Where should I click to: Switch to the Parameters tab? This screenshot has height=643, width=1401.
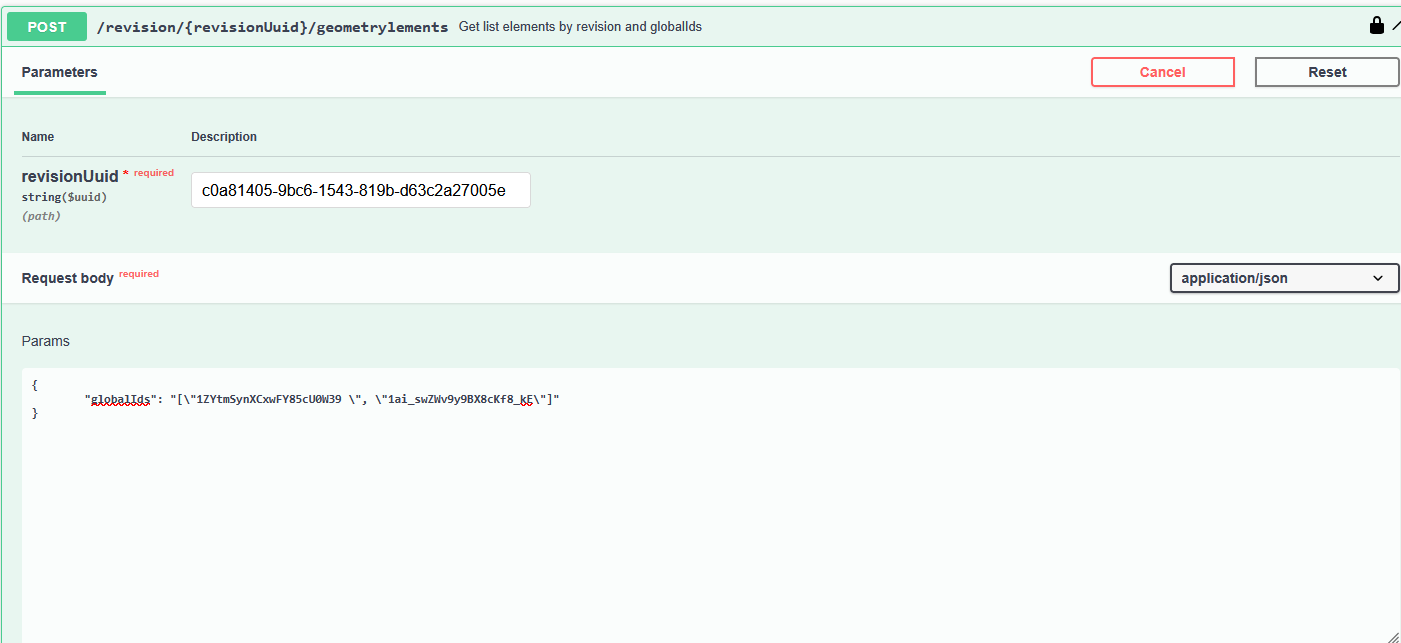tap(60, 72)
